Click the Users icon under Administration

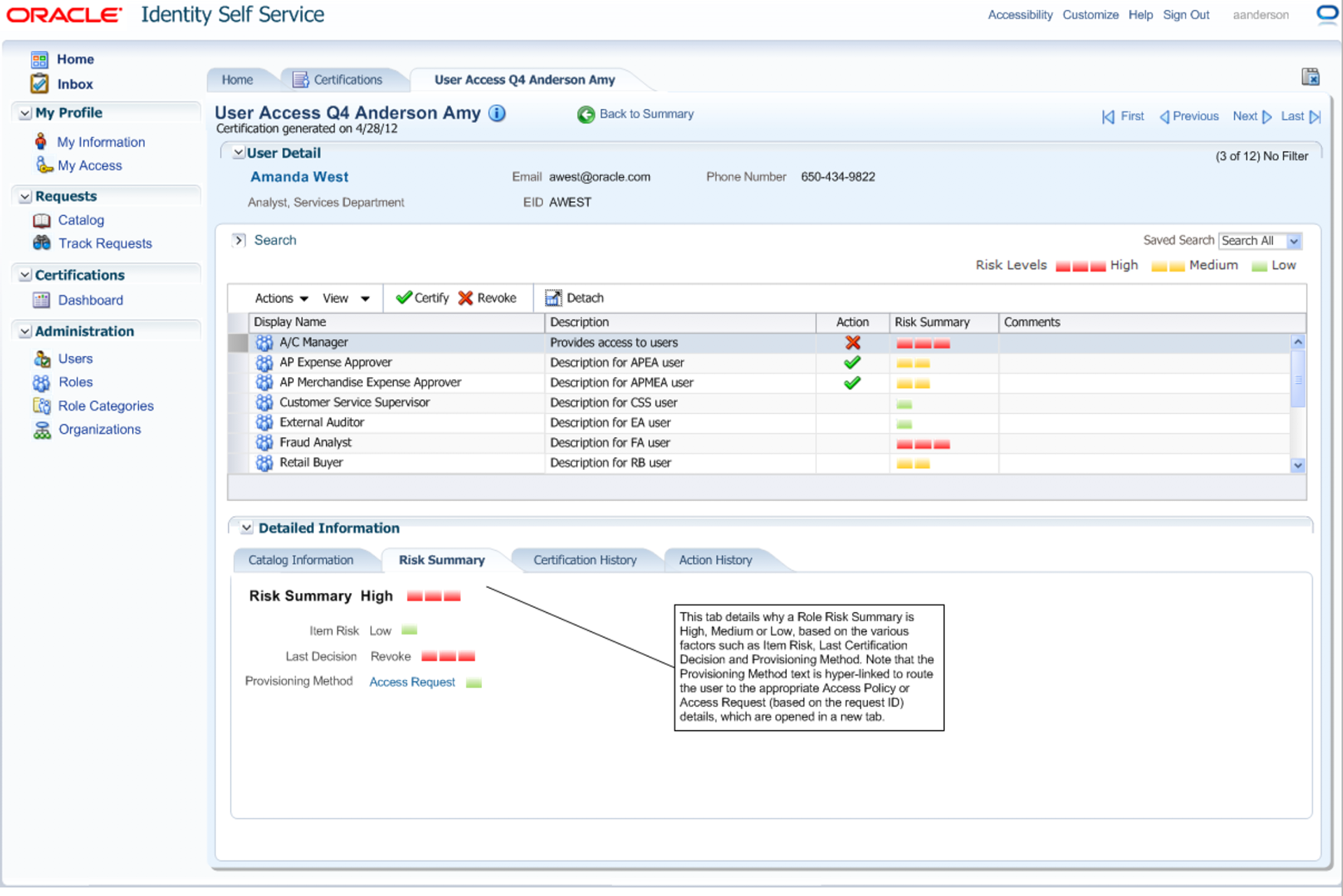(x=42, y=359)
